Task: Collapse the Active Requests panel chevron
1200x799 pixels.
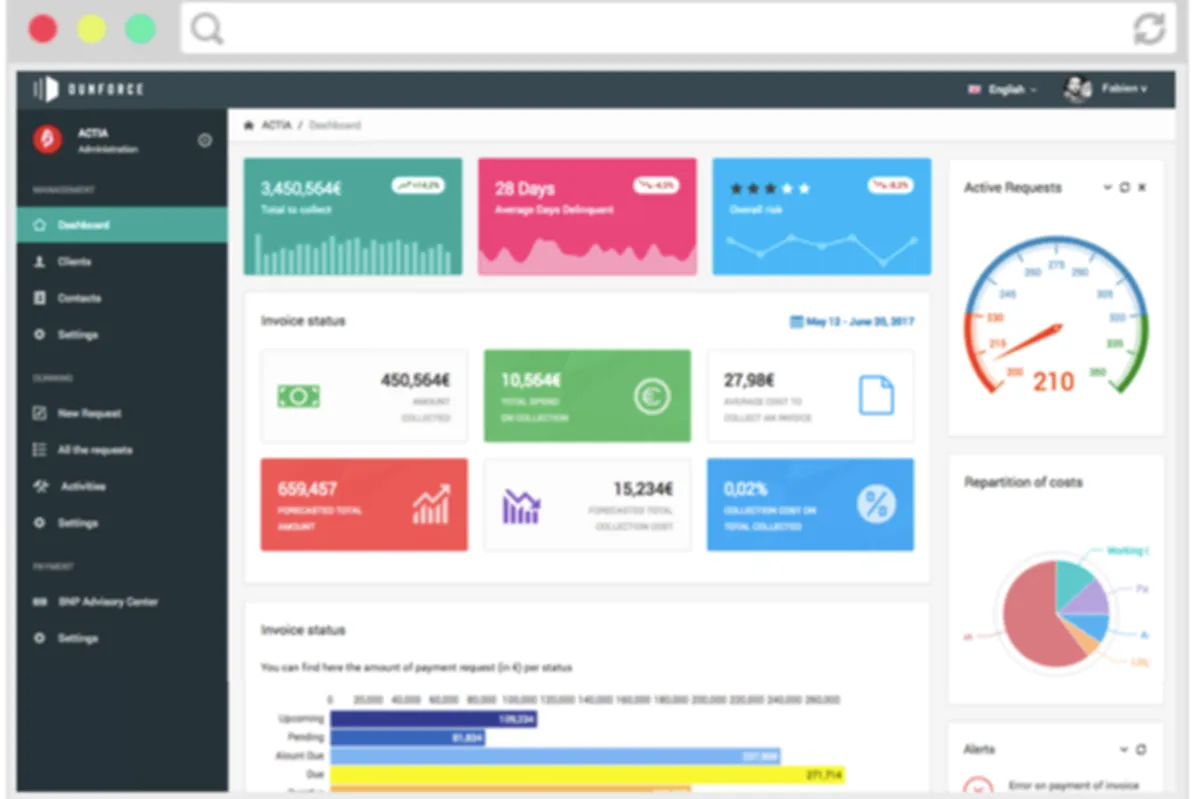Action: pos(1107,188)
